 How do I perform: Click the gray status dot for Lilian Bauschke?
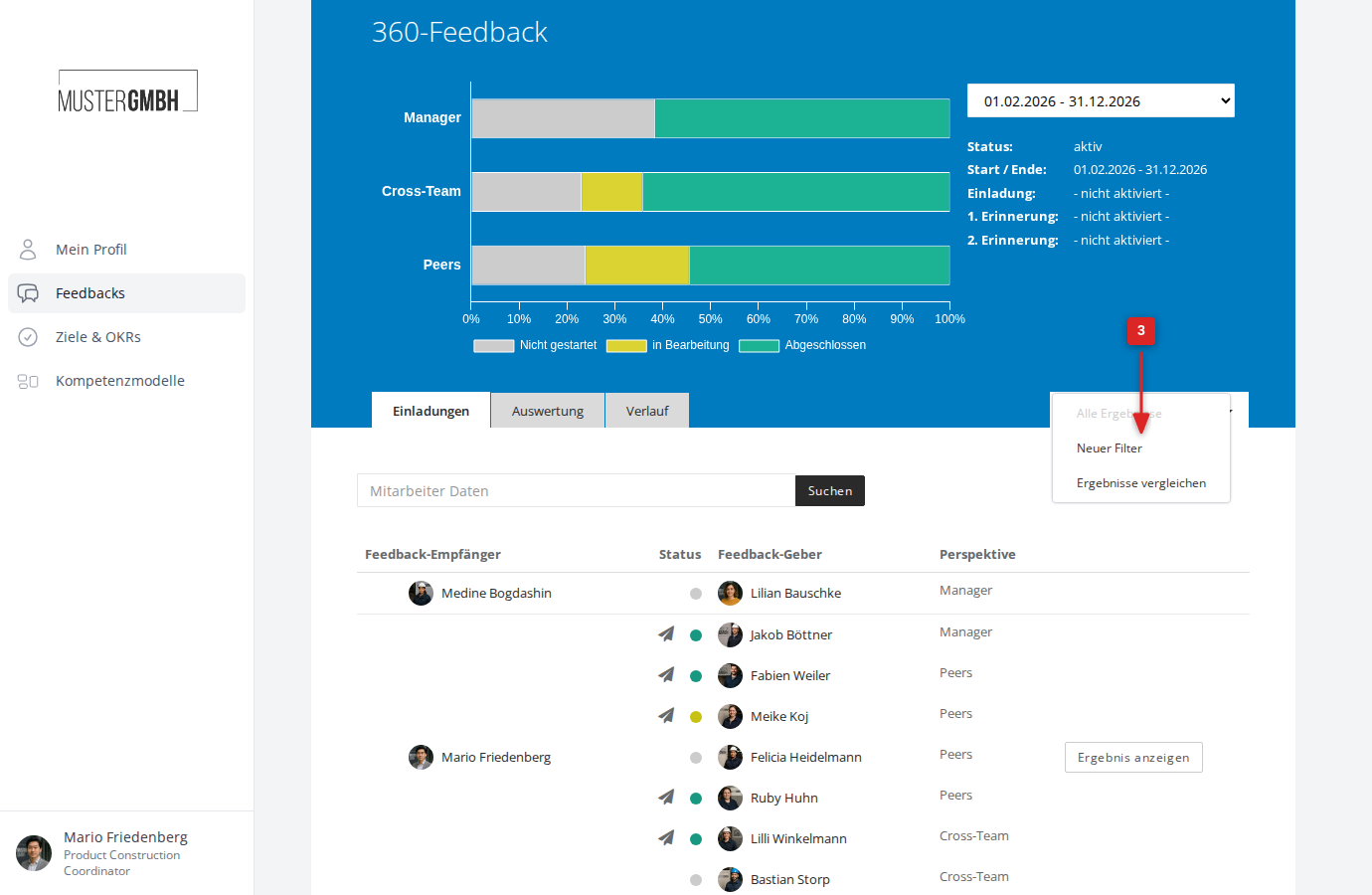pyautogui.click(x=696, y=594)
